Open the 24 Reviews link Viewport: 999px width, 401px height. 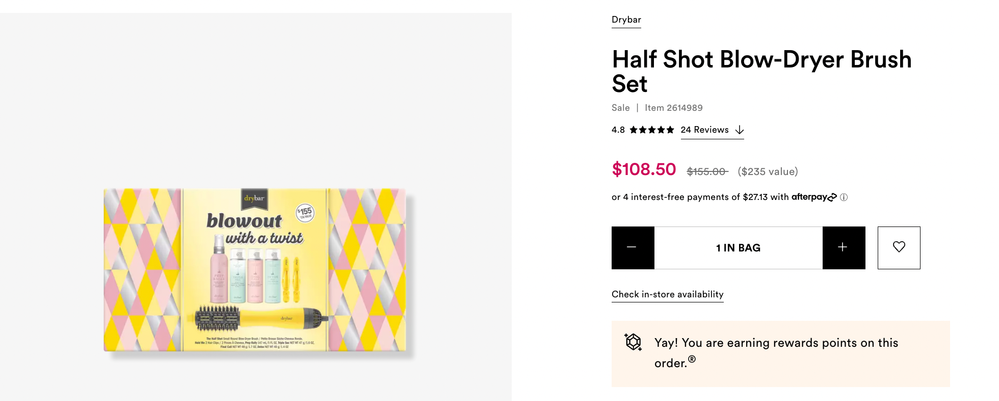point(704,130)
